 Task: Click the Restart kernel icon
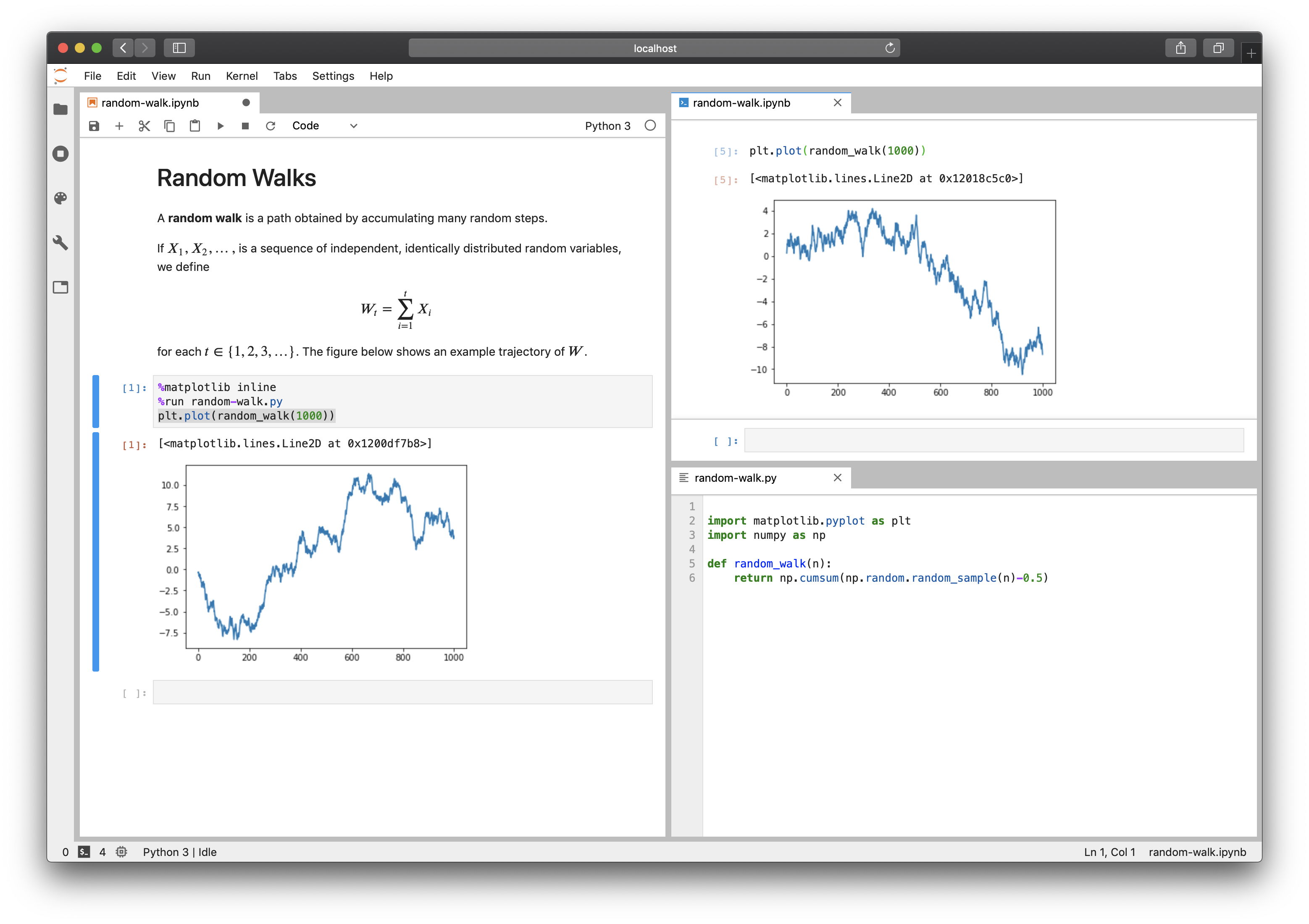(271, 126)
